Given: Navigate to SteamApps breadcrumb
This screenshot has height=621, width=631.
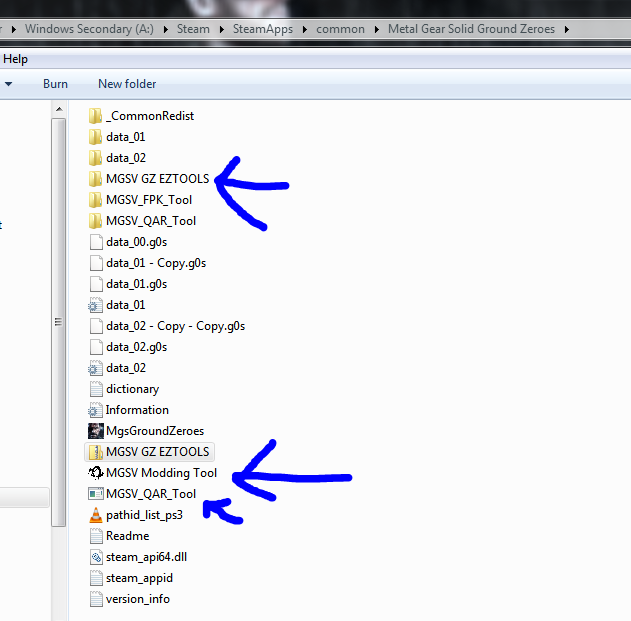Looking at the screenshot, I should click(263, 29).
